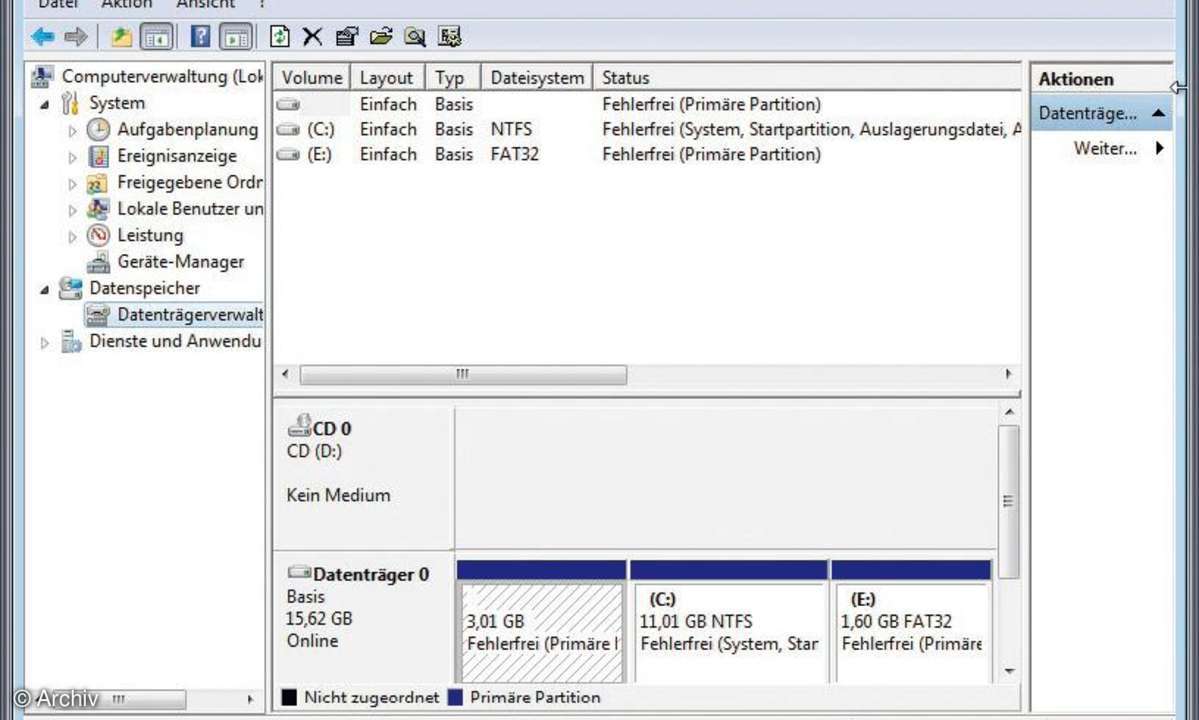Select the (E:) volume in the list
1199x720 pixels.
click(x=320, y=154)
